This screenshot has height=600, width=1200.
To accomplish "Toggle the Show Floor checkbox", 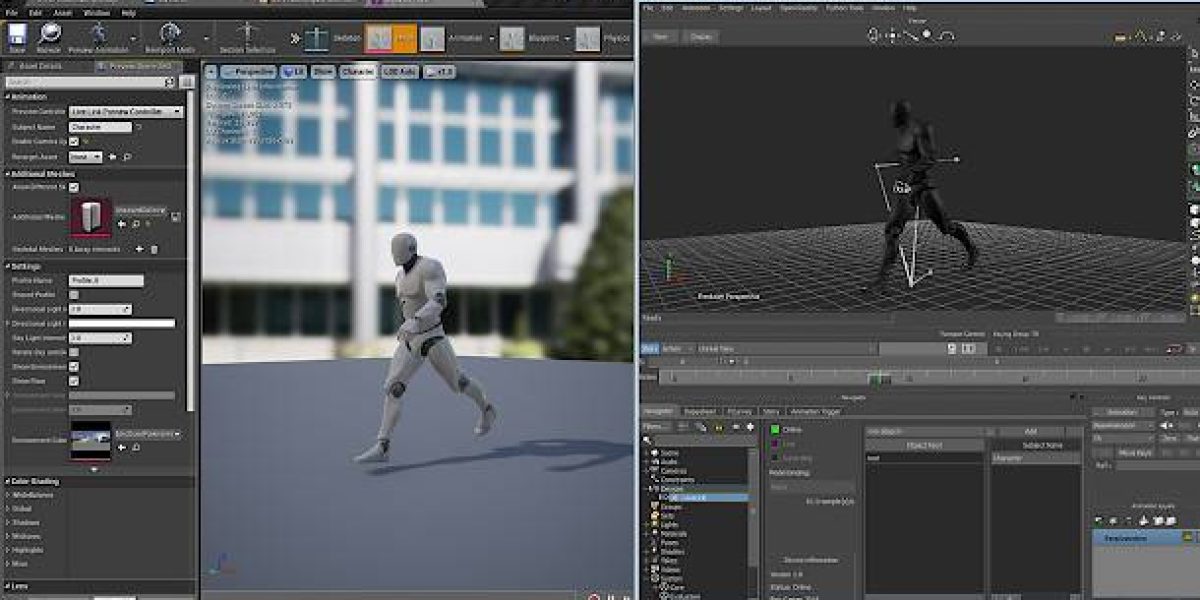I will [x=74, y=380].
